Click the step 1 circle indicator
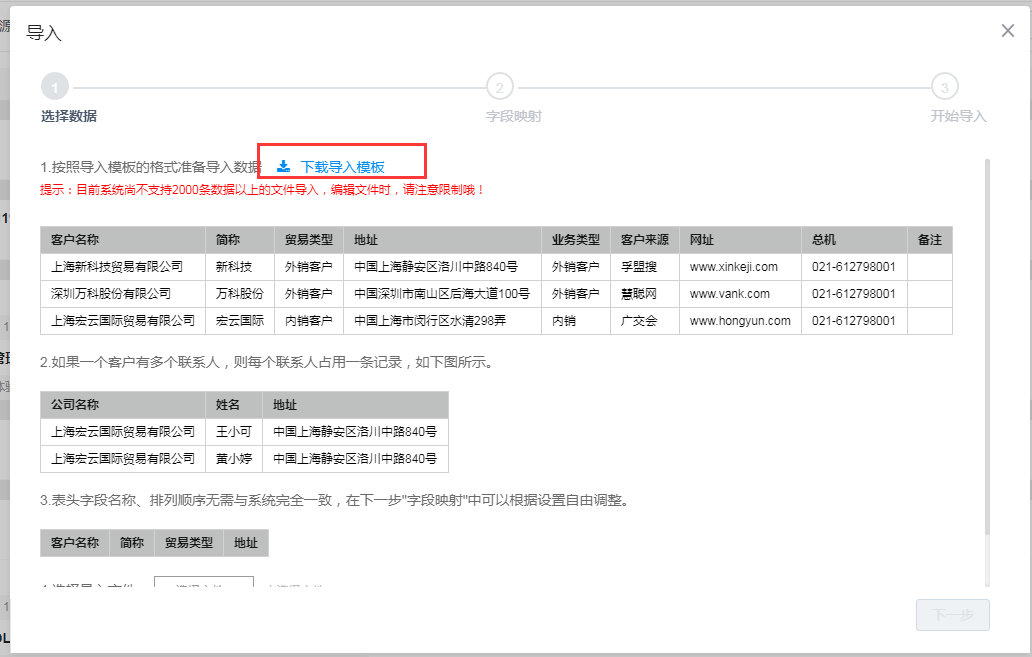This screenshot has height=657, width=1032. click(x=55, y=87)
